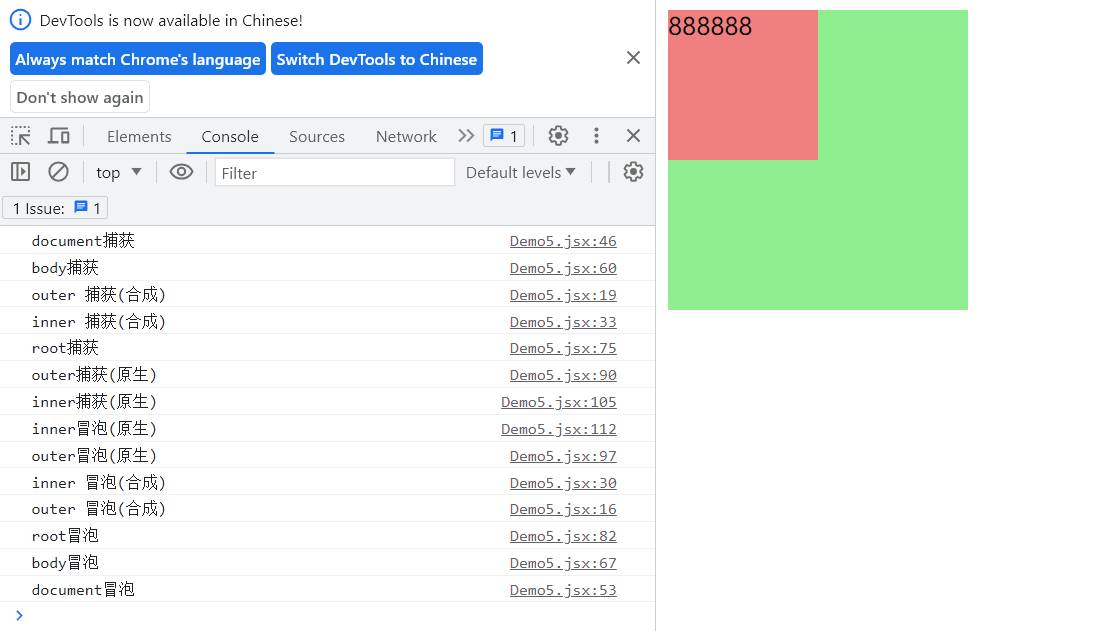The height and width of the screenshot is (631, 1096).
Task: Clear the console log
Action: pos(58,171)
